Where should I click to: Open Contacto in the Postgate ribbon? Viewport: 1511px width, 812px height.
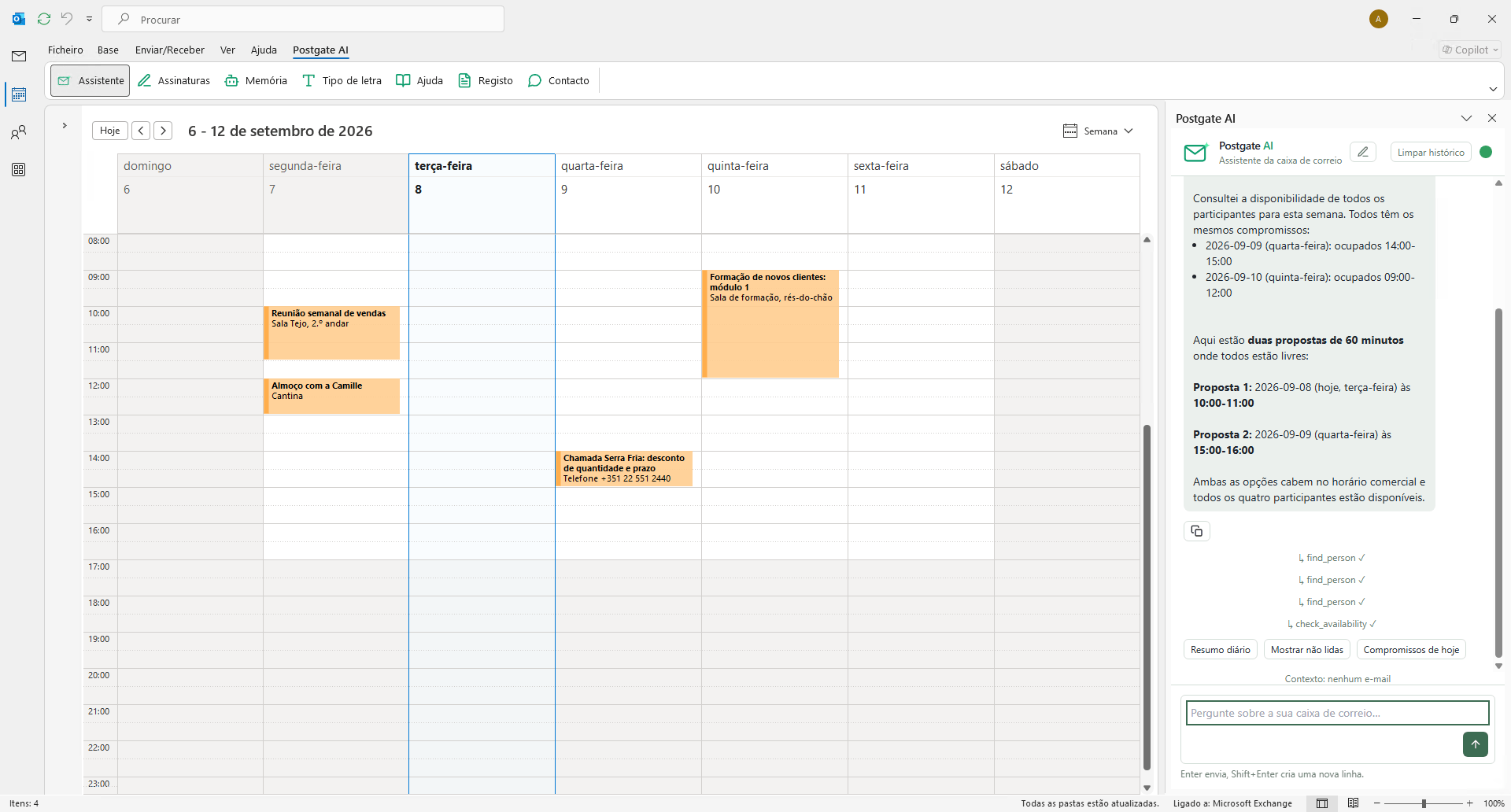(x=559, y=80)
